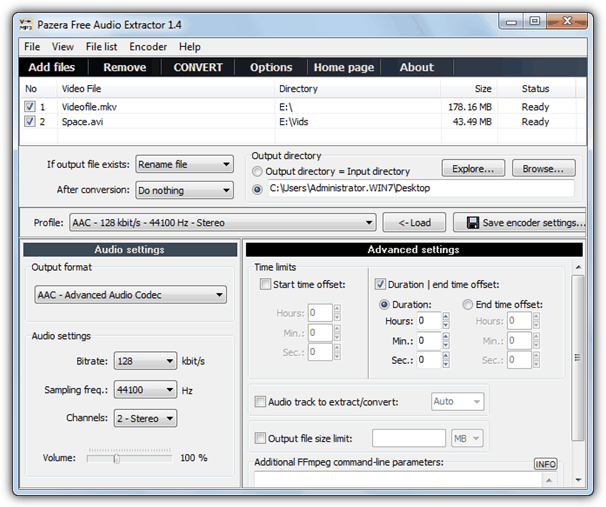
Task: Click the Size column header
Action: (469, 89)
